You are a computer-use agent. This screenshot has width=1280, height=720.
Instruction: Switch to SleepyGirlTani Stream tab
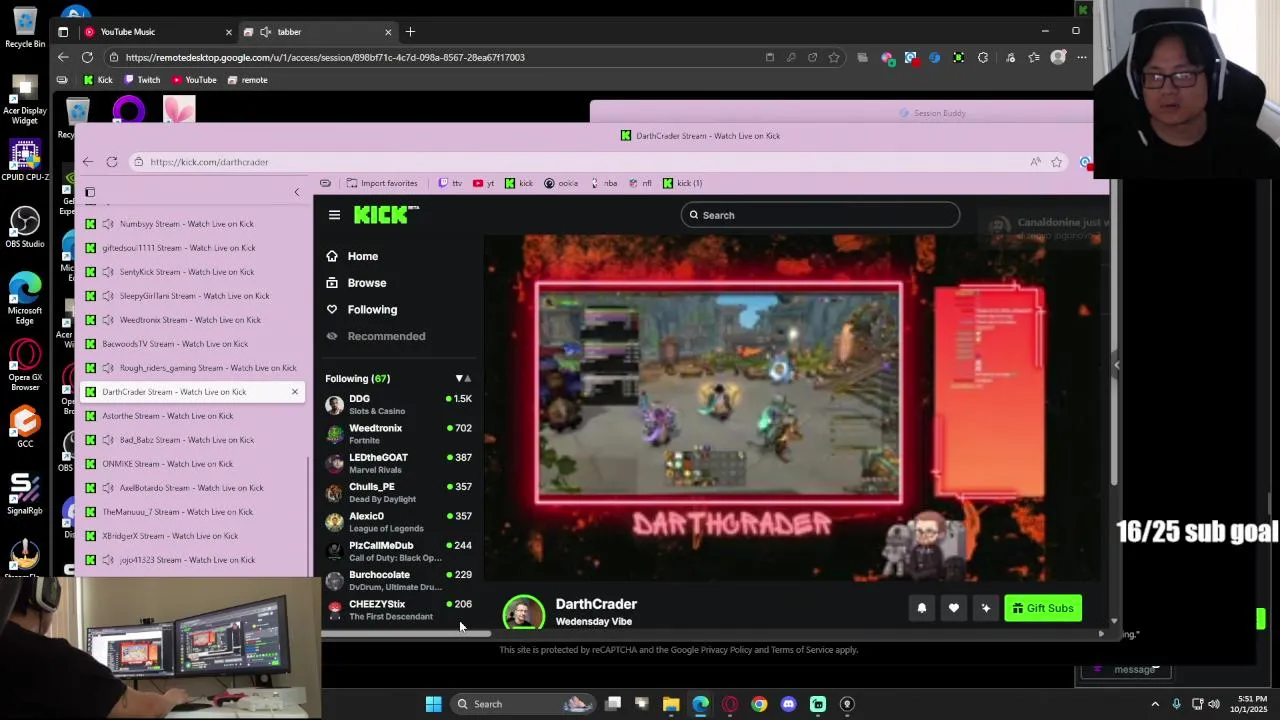(190, 296)
